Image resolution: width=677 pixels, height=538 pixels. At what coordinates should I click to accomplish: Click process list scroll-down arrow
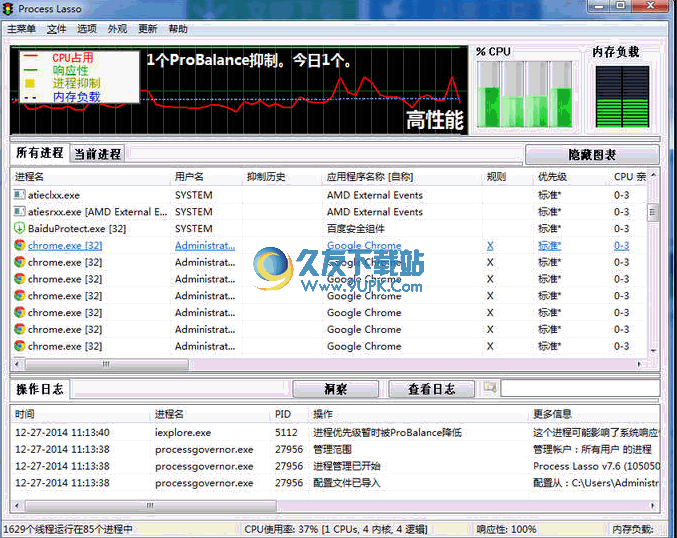point(653,351)
